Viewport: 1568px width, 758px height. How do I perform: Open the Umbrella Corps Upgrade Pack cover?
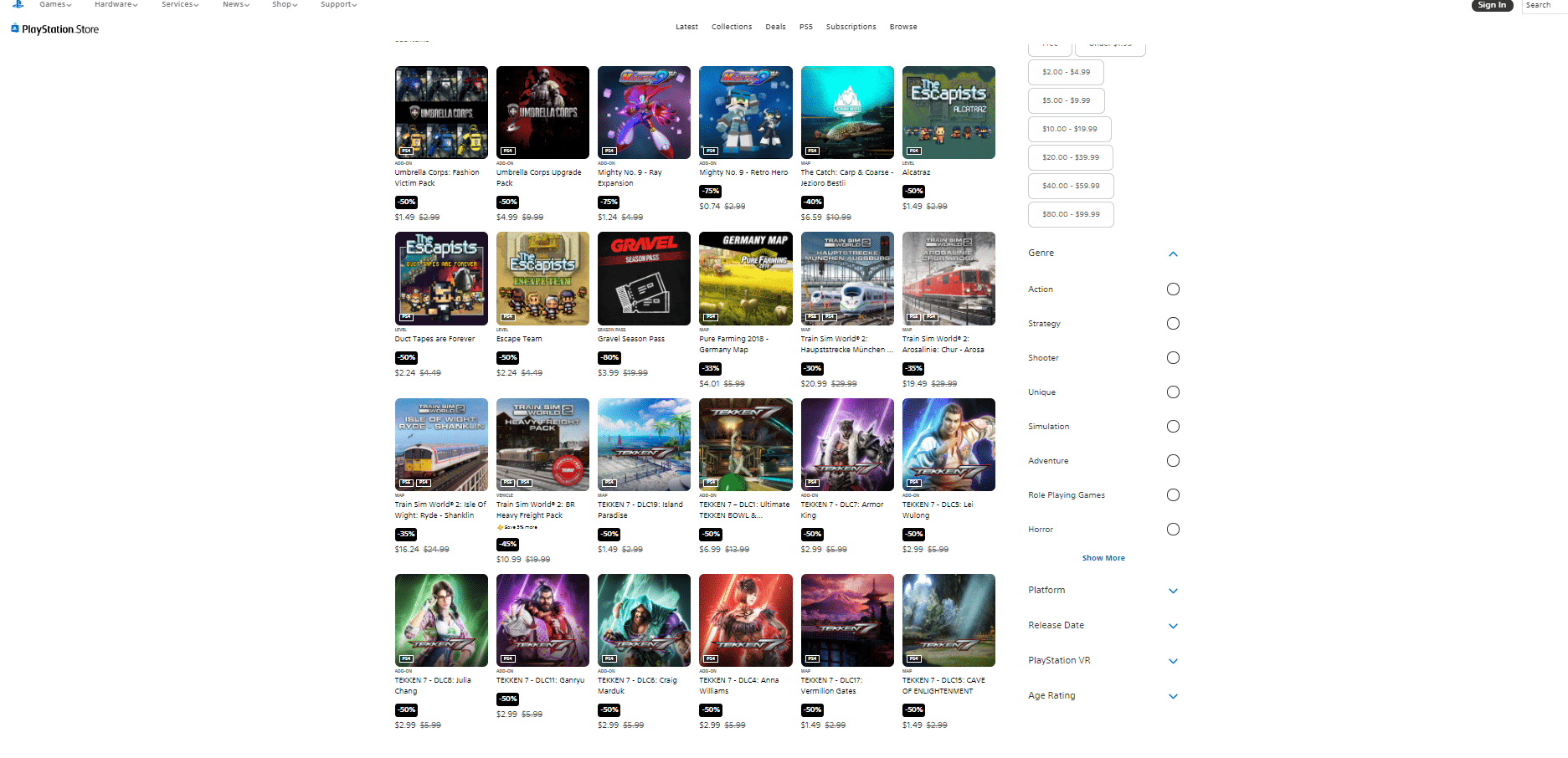[x=542, y=112]
